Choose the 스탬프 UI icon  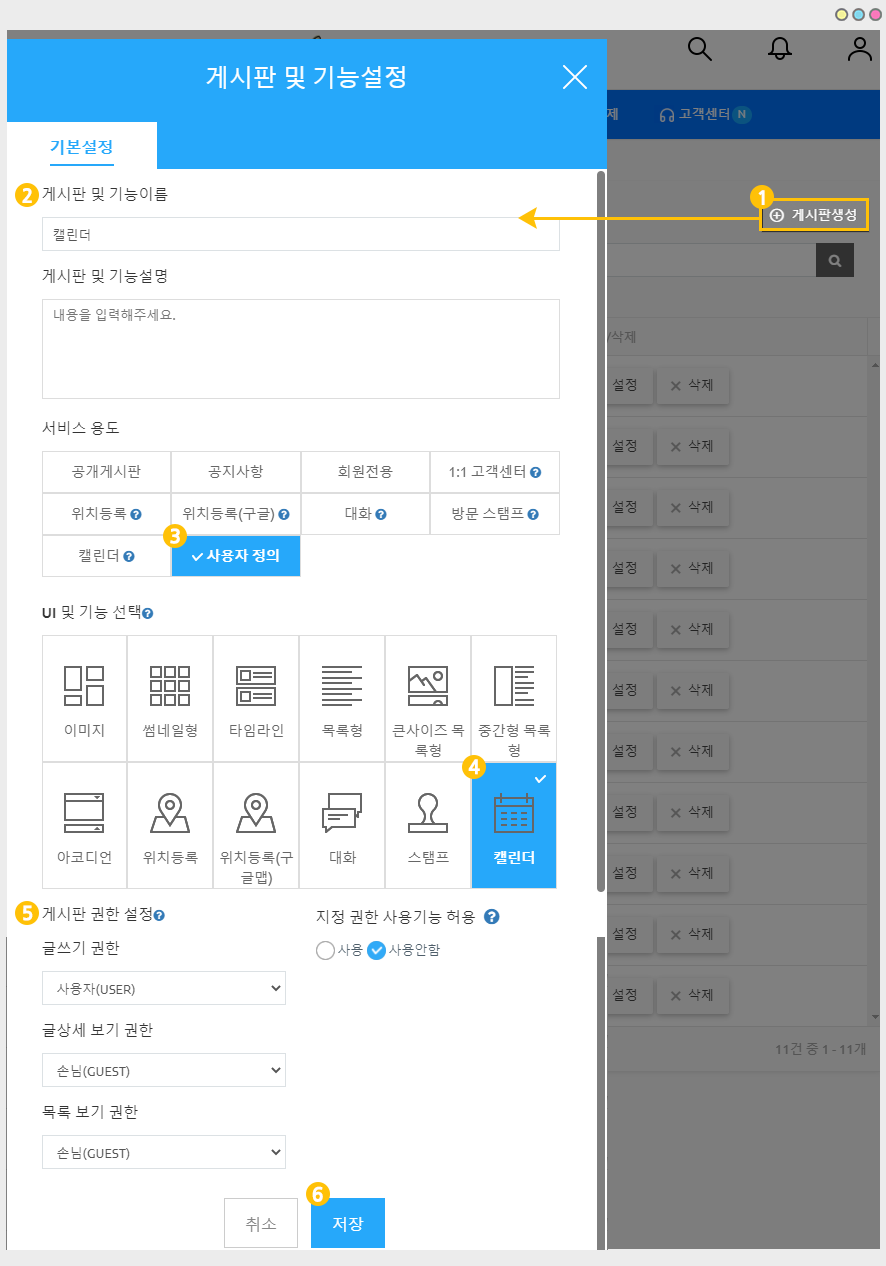(428, 825)
